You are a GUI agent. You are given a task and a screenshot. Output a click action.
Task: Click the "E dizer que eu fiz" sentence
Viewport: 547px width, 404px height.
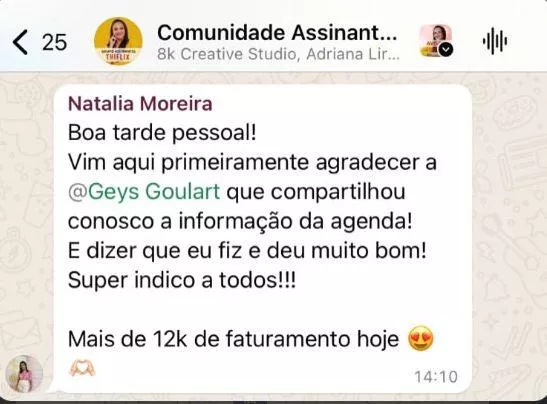point(155,251)
